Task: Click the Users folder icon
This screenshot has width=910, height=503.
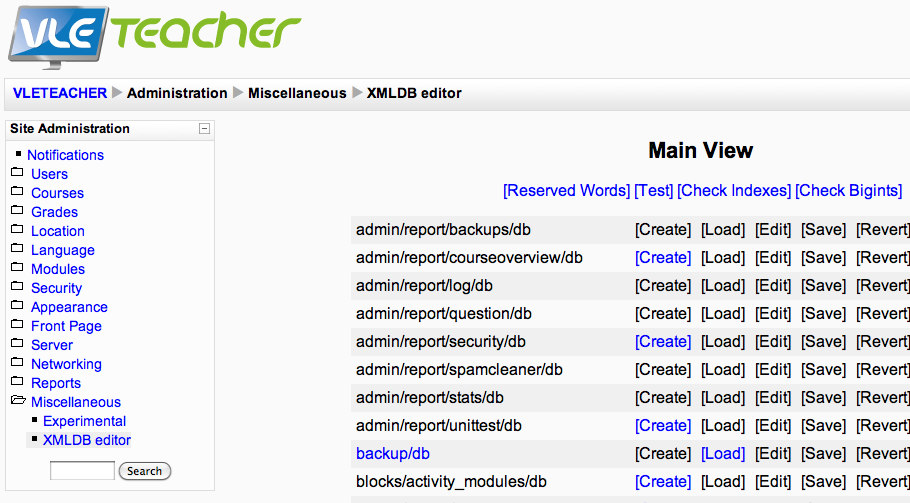Action: click(x=17, y=173)
